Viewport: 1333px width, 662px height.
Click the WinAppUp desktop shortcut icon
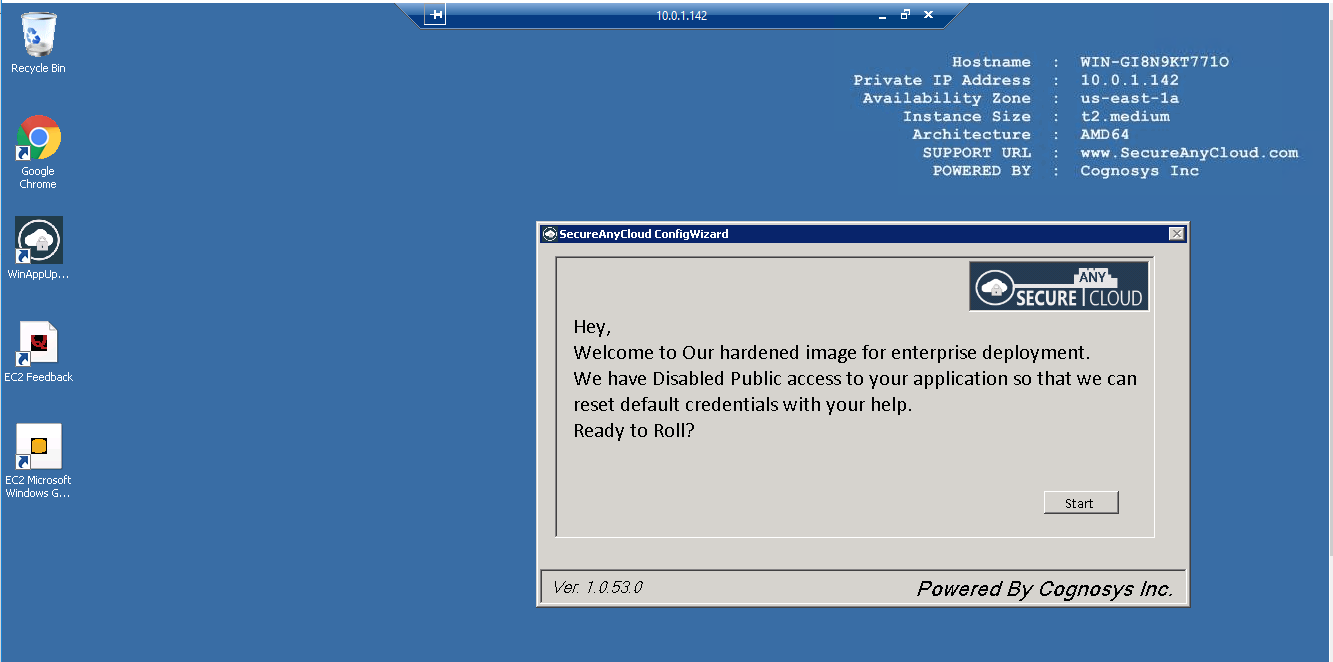(38, 241)
